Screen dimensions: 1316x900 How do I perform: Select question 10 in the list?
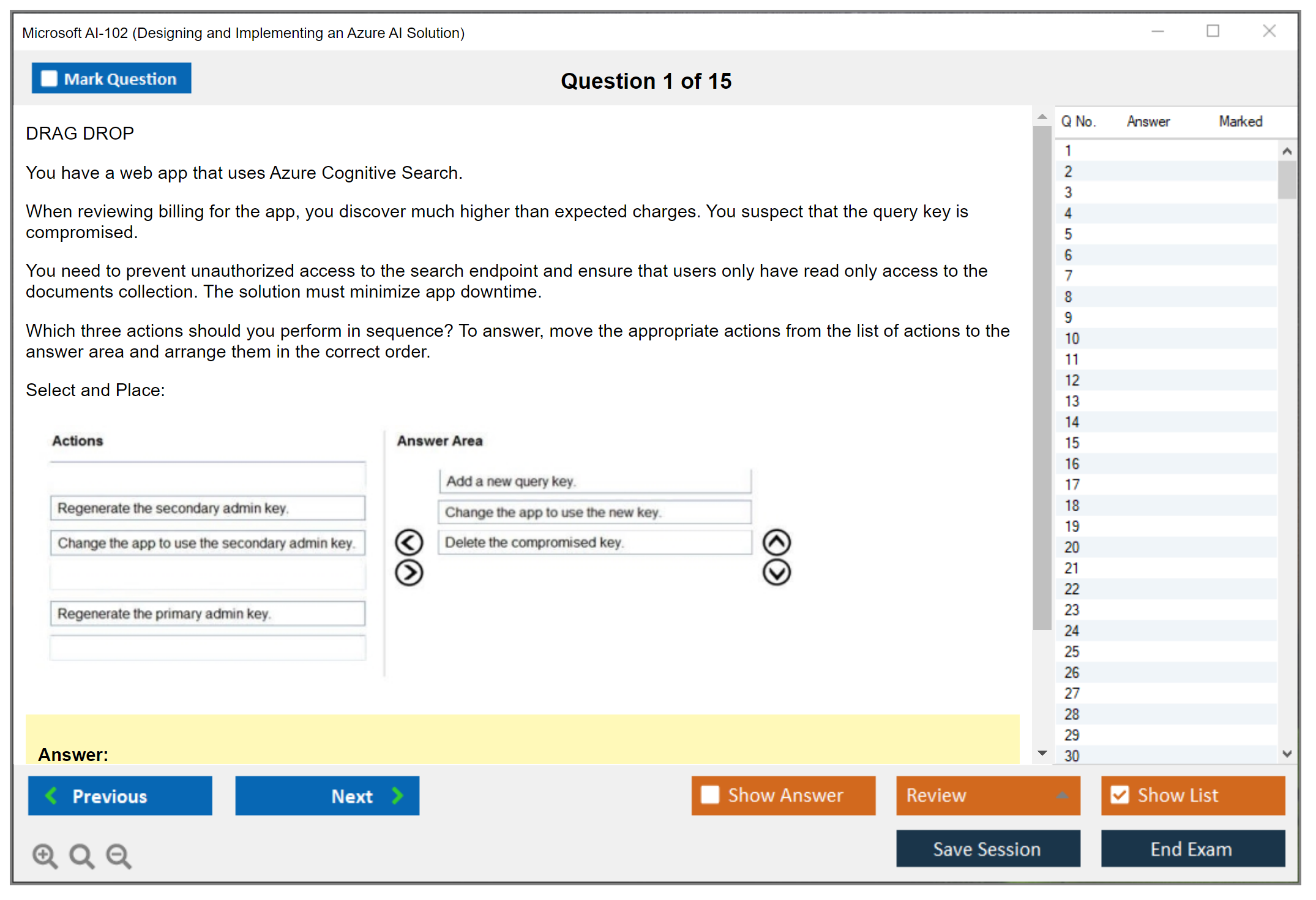[x=1072, y=339]
